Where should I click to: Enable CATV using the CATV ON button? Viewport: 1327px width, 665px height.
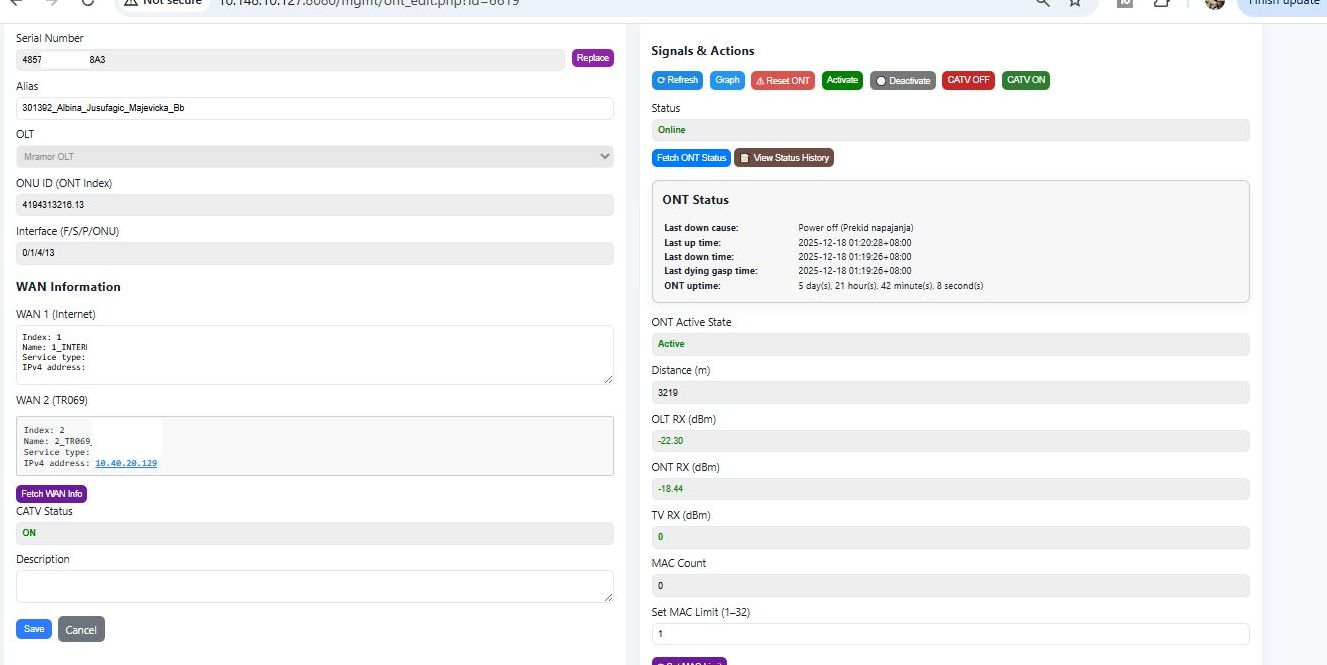click(x=1025, y=80)
